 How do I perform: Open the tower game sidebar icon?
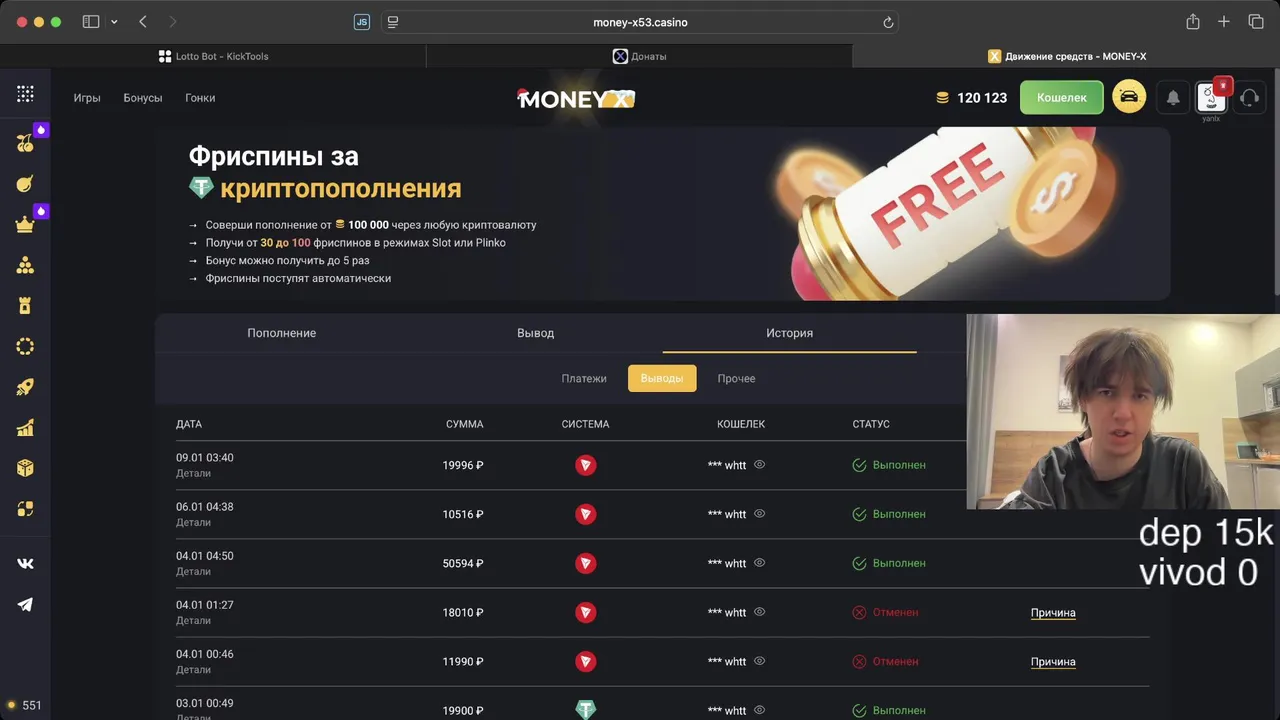point(25,306)
